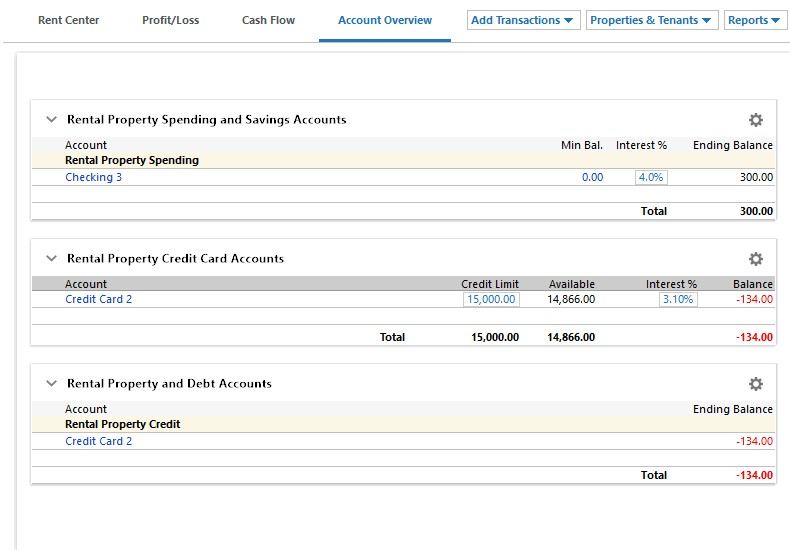Switch to the Profit/Loss tab
Viewport: 790px width, 550px height.
click(x=170, y=20)
